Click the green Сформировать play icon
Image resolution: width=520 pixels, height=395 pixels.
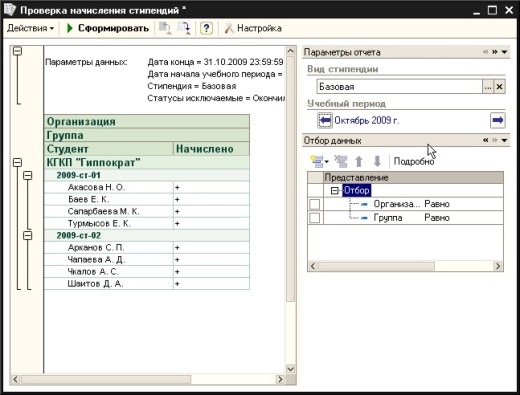[70, 28]
